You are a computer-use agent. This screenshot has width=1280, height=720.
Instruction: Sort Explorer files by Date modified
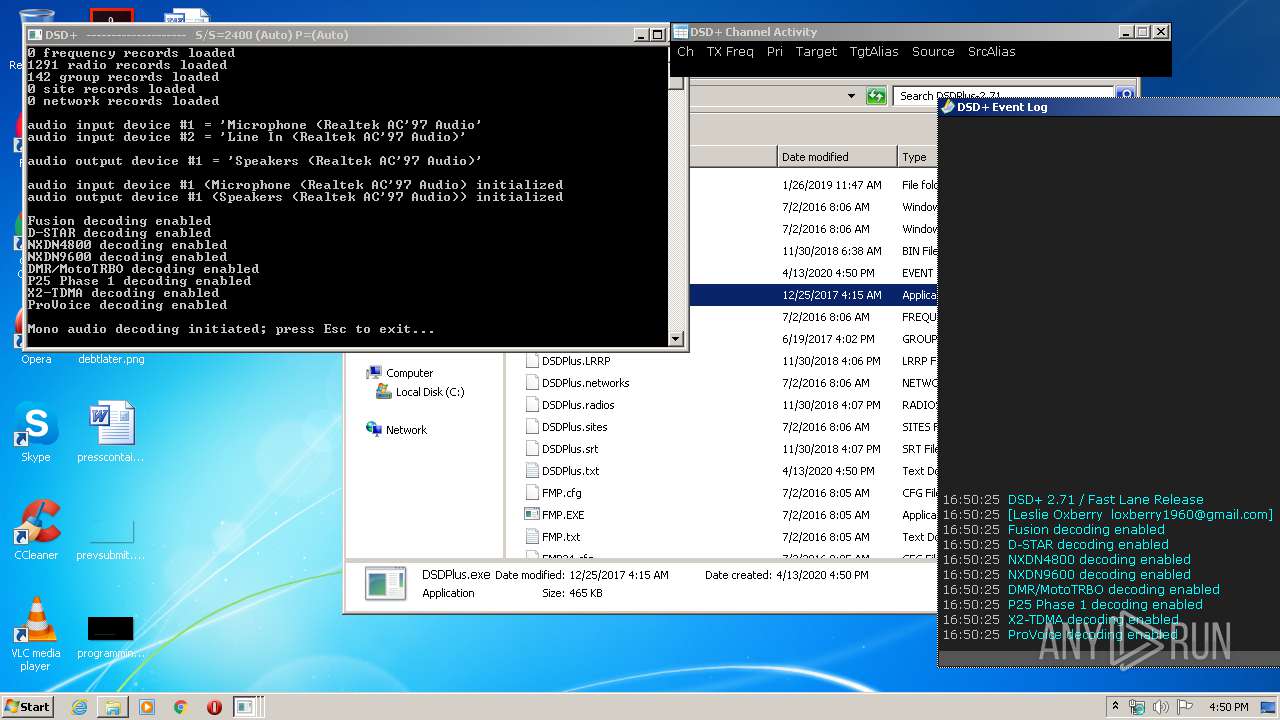pyautogui.click(x=837, y=157)
